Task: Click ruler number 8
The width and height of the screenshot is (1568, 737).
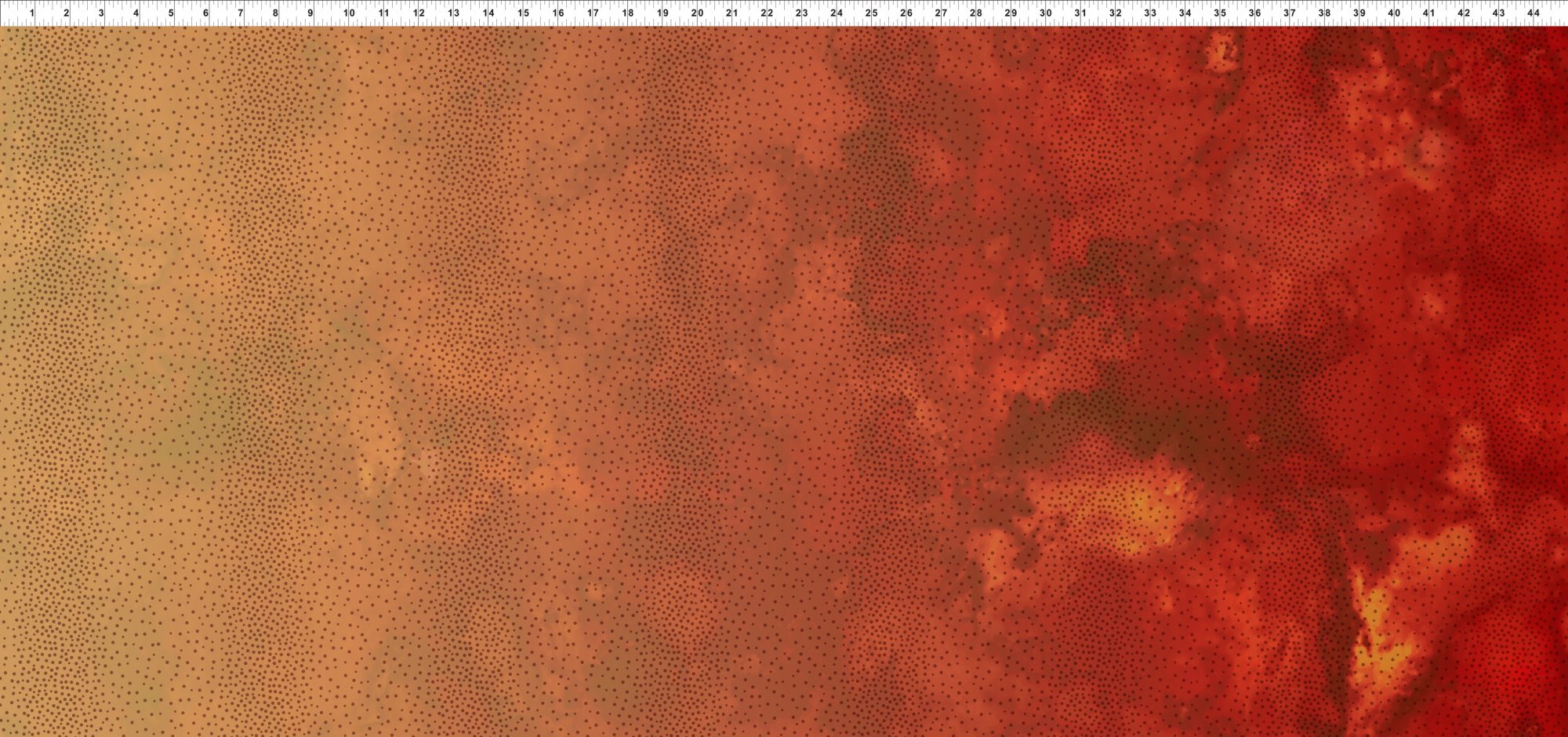Action: [x=275, y=13]
